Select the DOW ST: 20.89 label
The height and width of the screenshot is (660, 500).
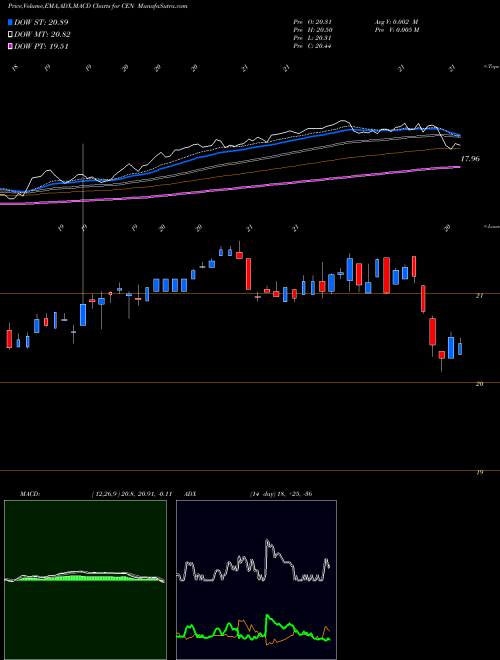(x=41, y=22)
